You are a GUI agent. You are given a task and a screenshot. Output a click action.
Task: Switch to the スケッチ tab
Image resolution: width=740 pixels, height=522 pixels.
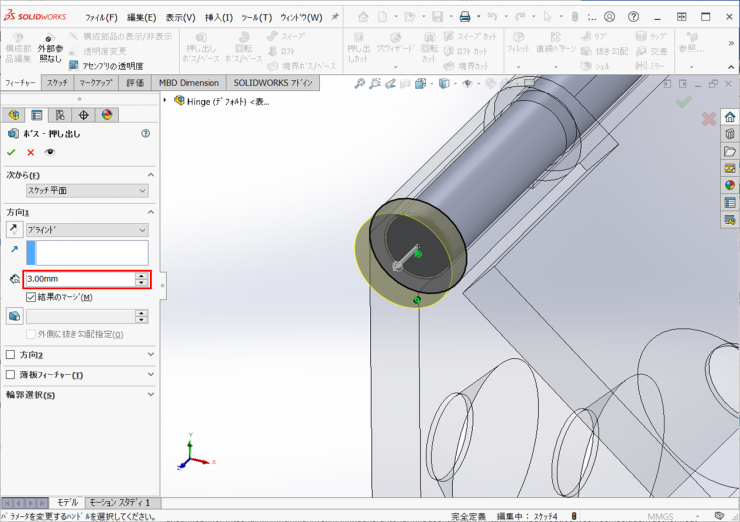coord(57,83)
